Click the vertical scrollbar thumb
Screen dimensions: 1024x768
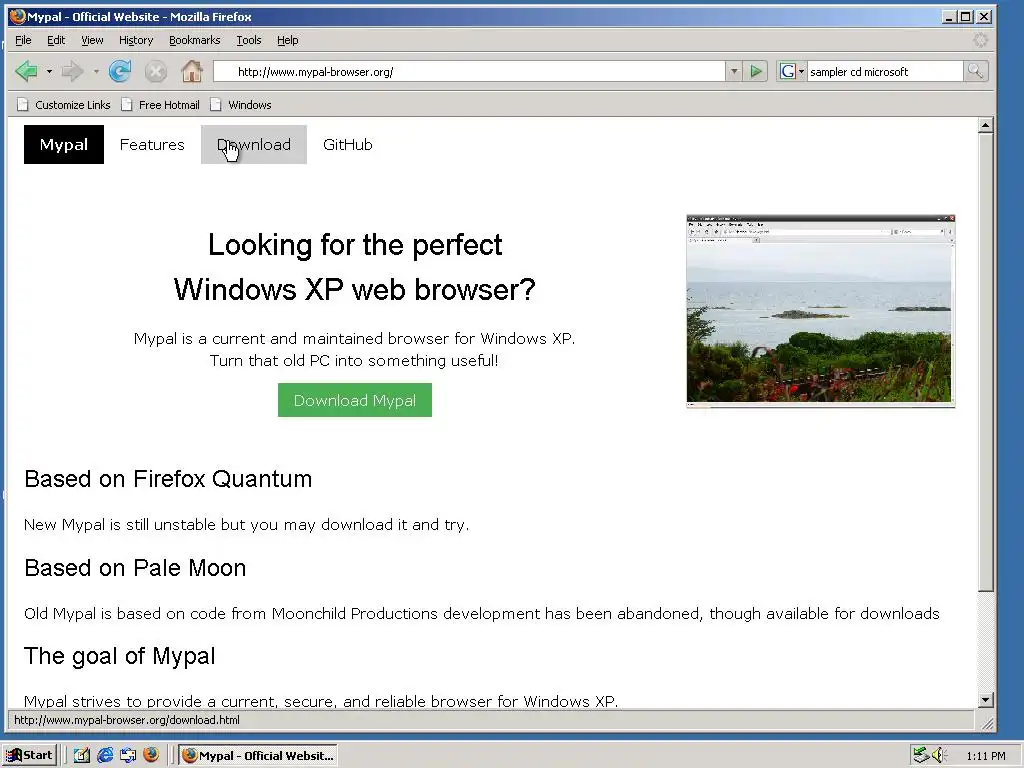tap(986, 362)
